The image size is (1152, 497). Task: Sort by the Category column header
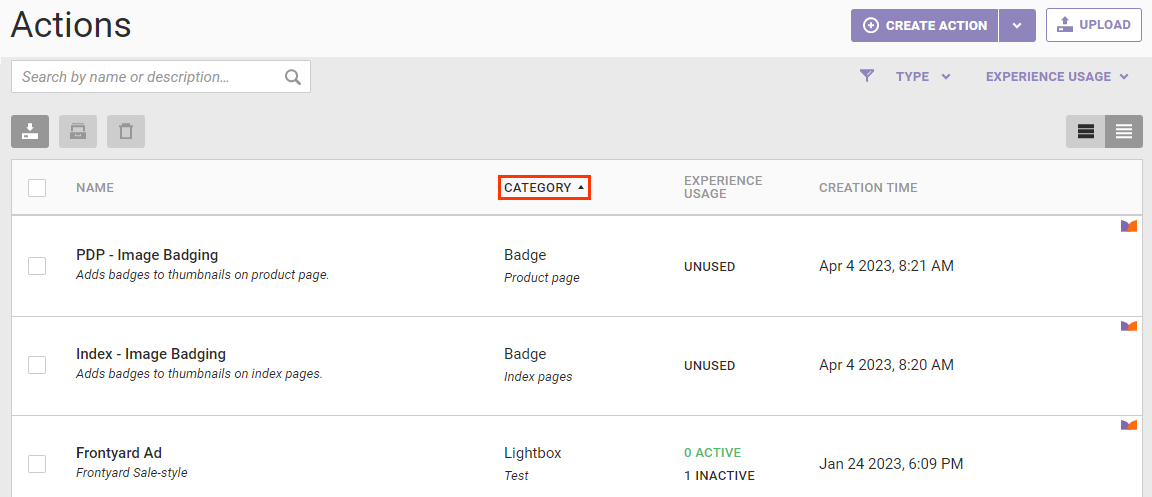tap(544, 188)
